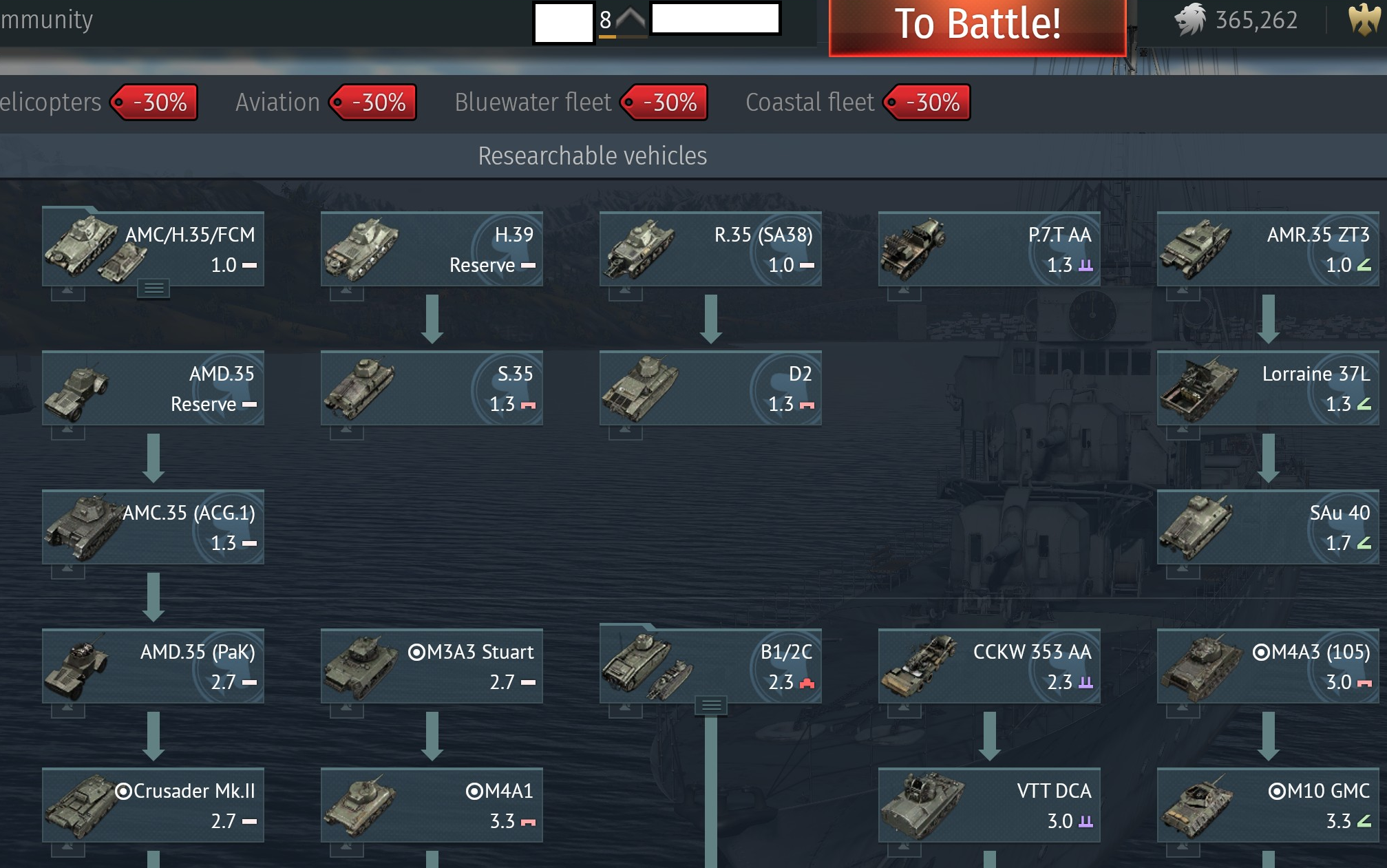This screenshot has width=1387, height=868.
Task: Click the Silver Lions currency icon
Action: pos(1190,19)
